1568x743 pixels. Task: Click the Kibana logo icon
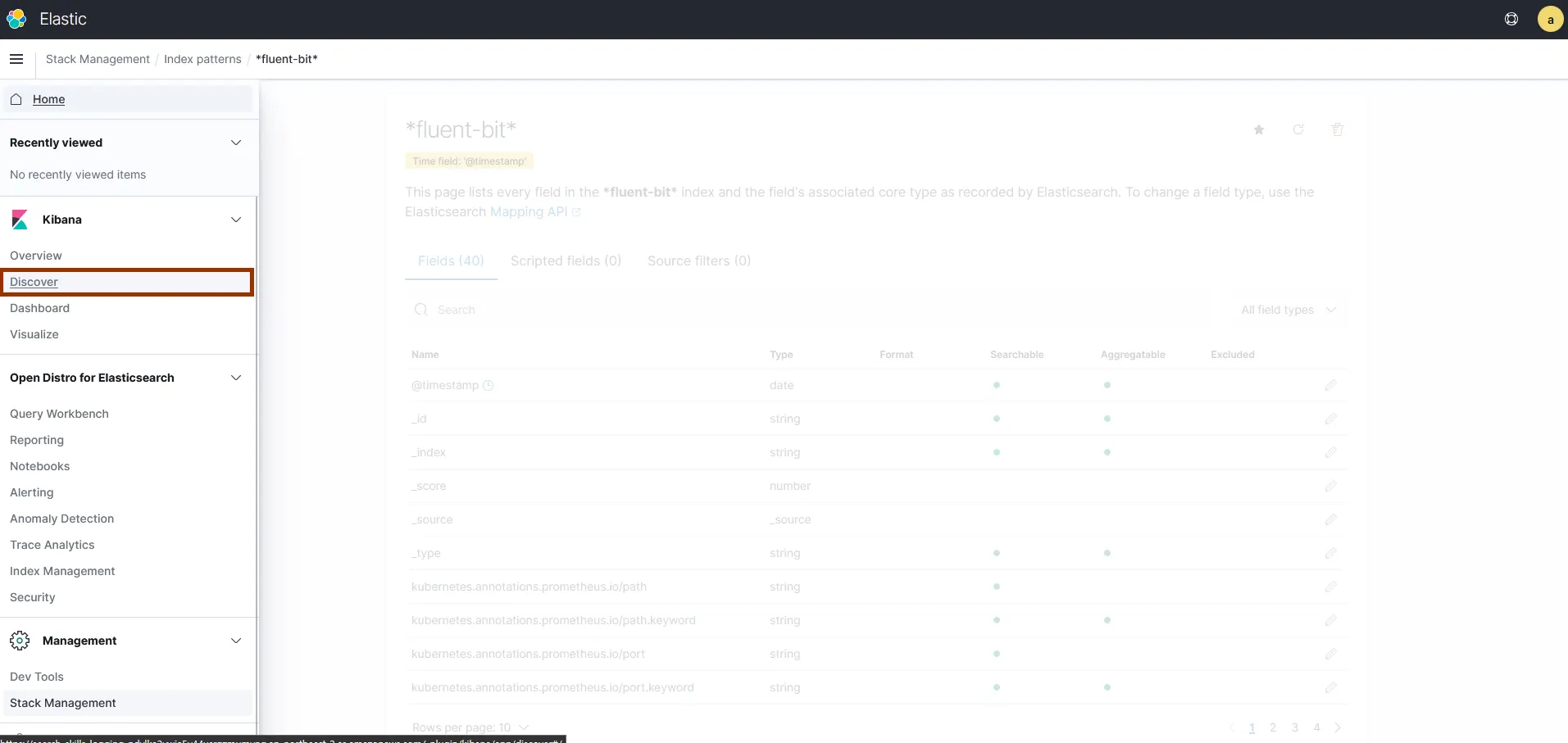pyautogui.click(x=20, y=220)
